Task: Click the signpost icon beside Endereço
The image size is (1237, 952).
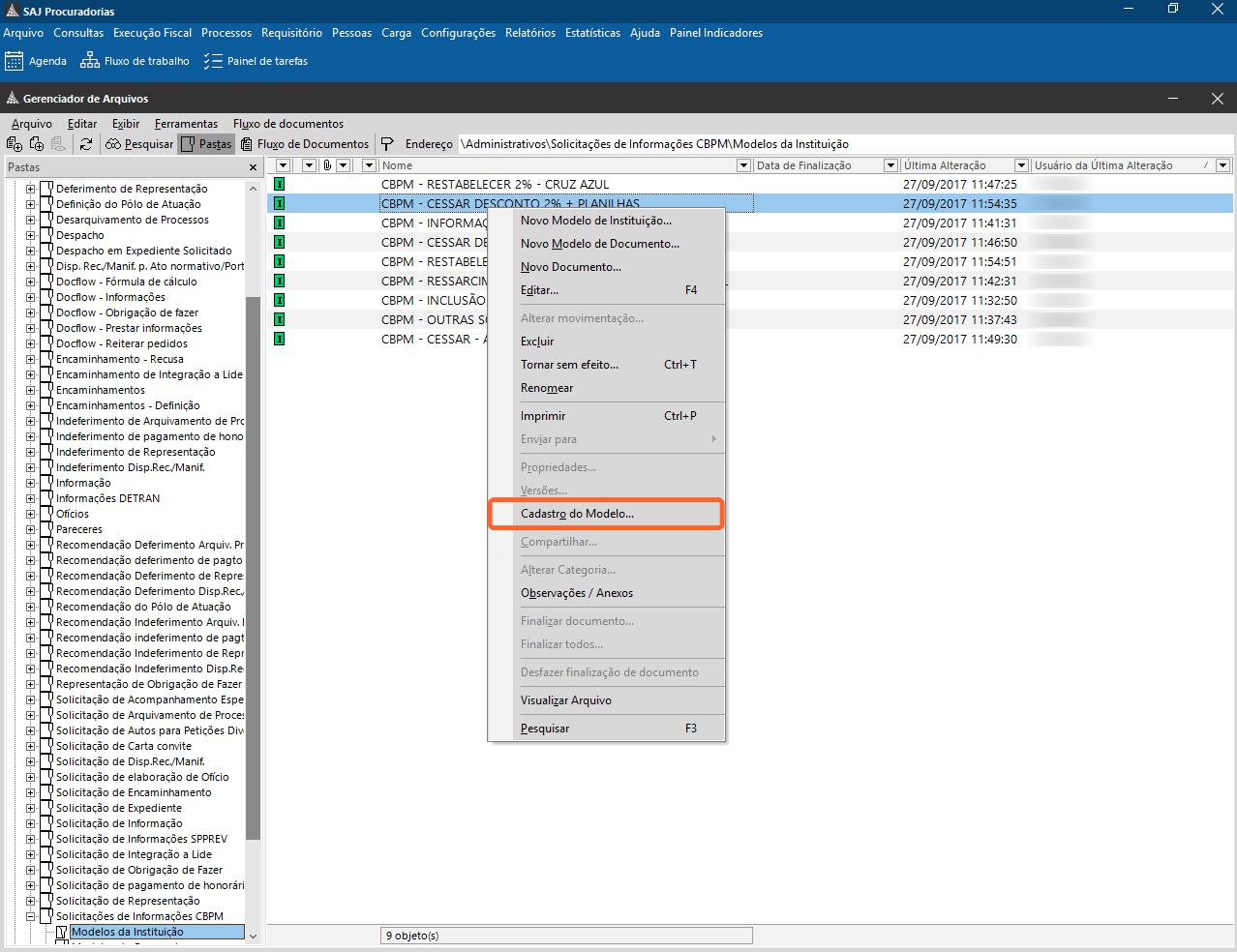Action: point(387,144)
